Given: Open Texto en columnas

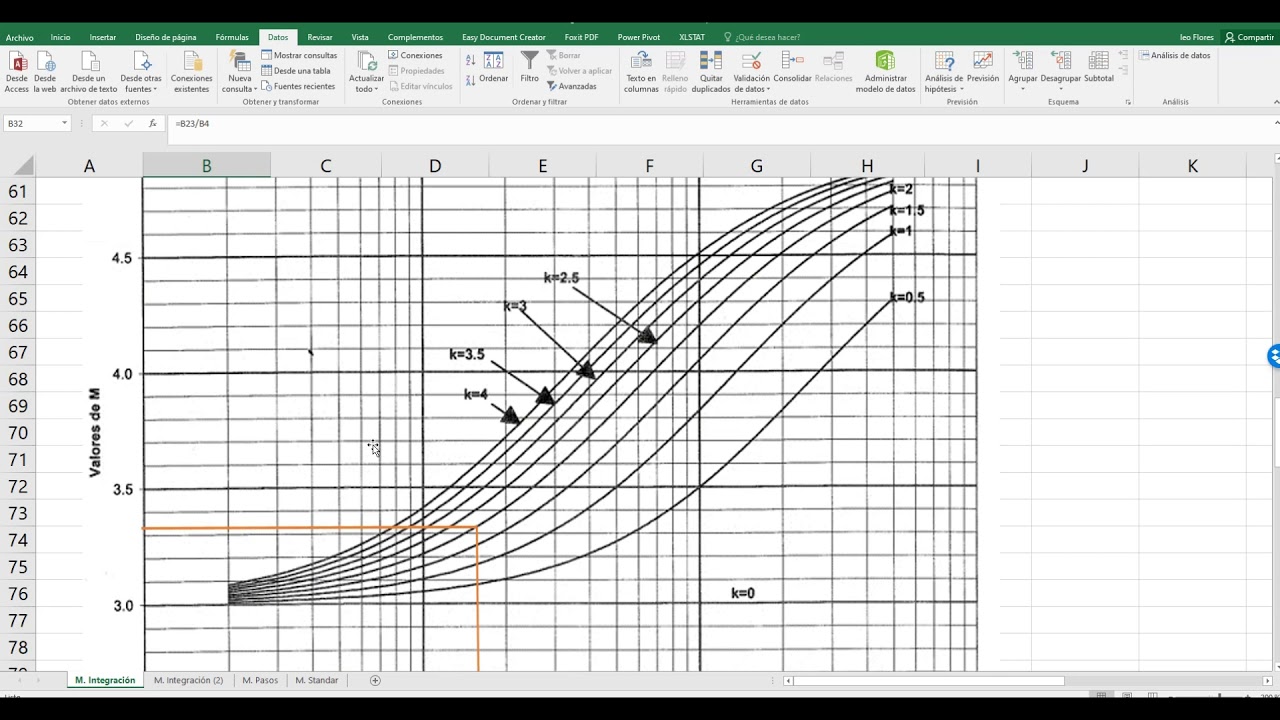Looking at the screenshot, I should 641,71.
